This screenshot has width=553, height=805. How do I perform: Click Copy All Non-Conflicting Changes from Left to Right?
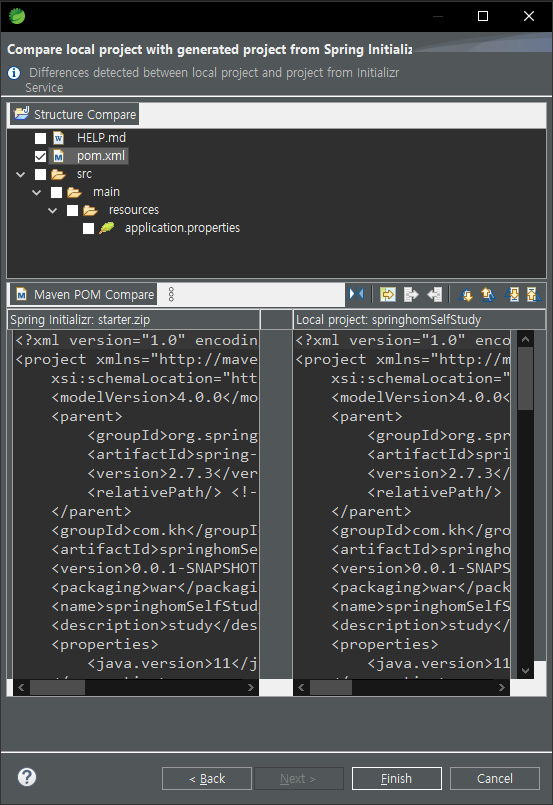(x=388, y=294)
